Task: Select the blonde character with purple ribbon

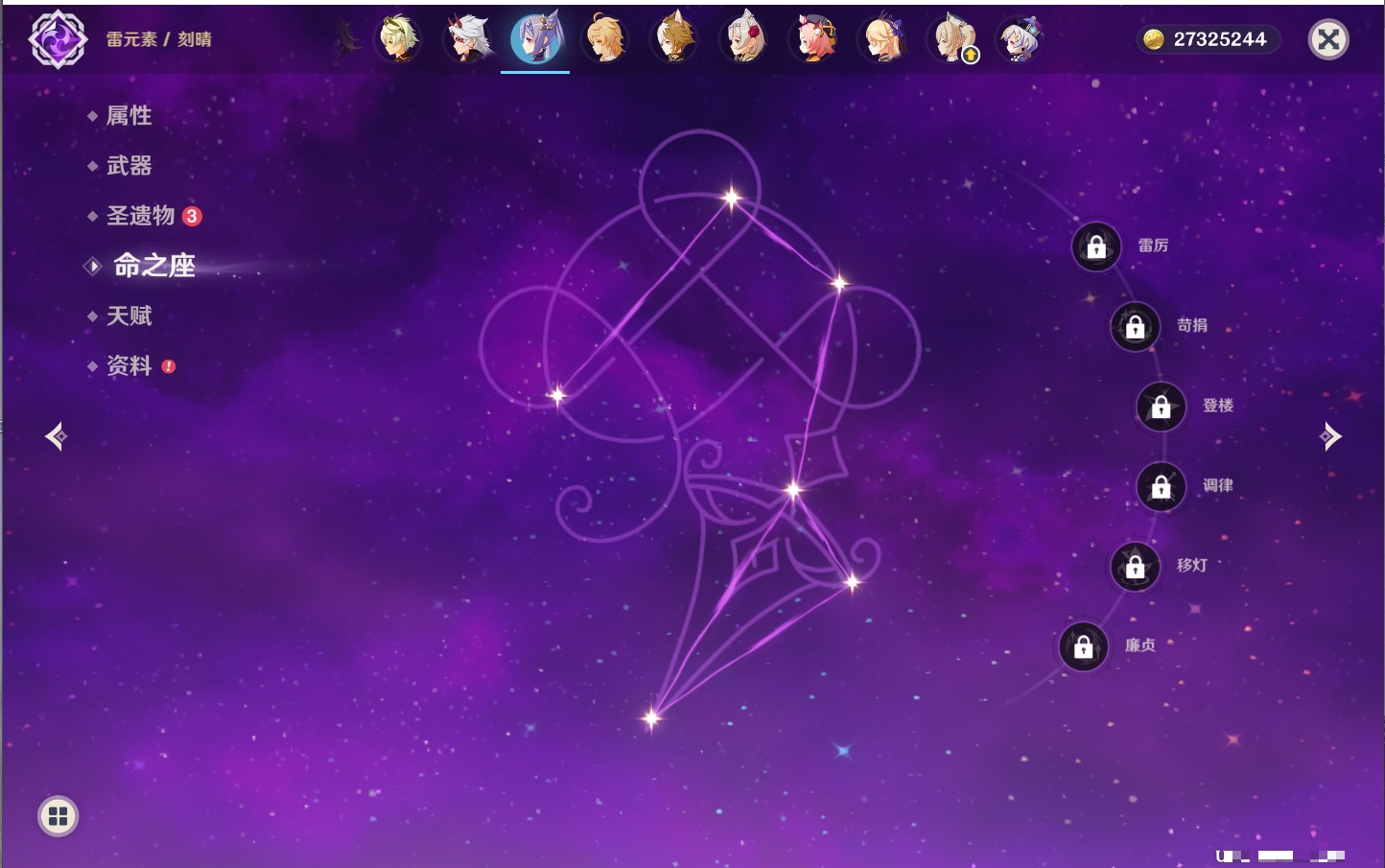Action: point(882,39)
